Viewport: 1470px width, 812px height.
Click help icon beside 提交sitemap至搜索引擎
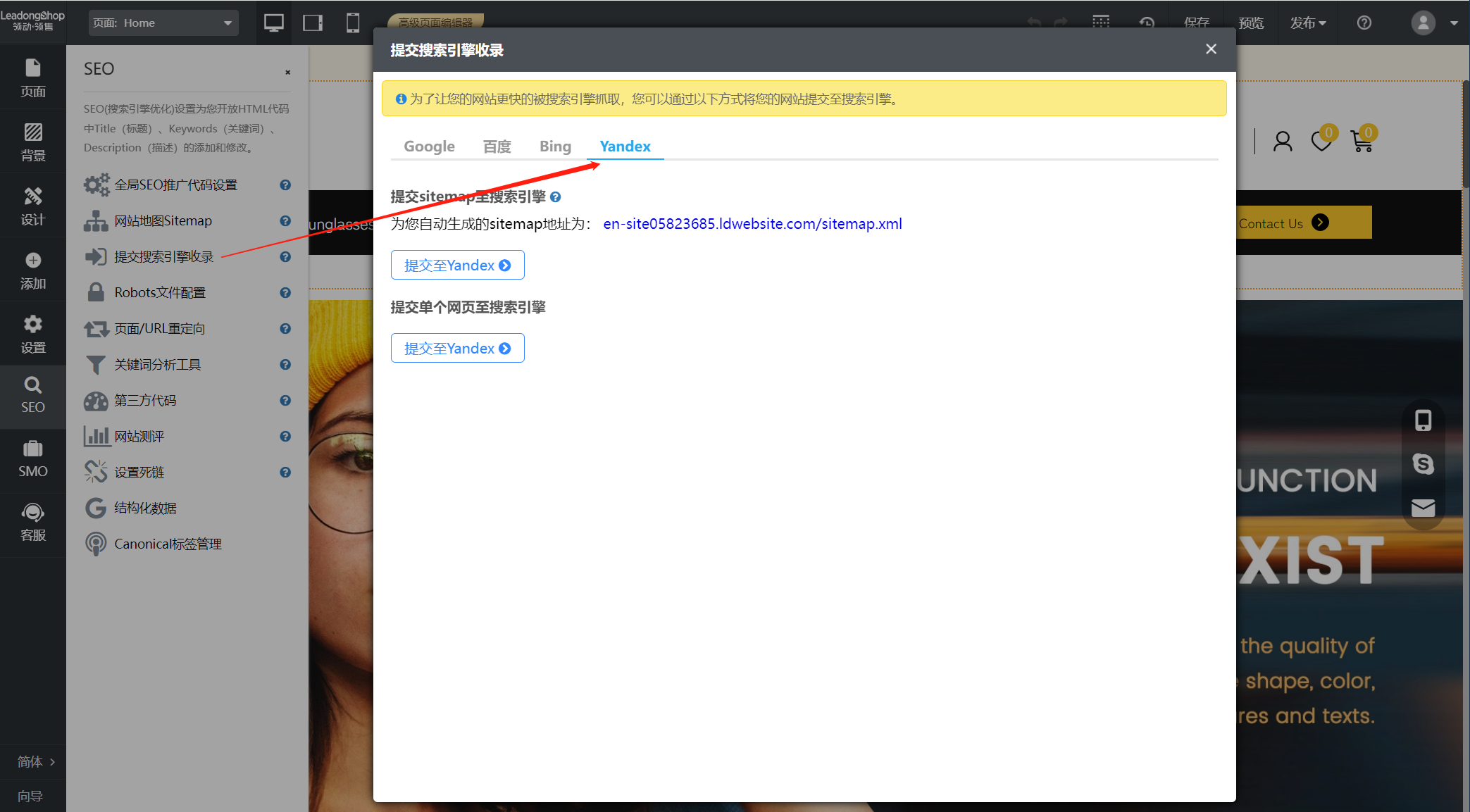(555, 197)
